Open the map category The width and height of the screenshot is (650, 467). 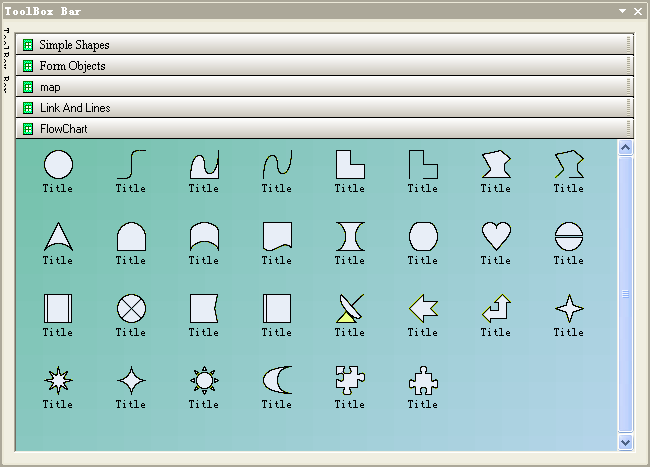(325, 87)
